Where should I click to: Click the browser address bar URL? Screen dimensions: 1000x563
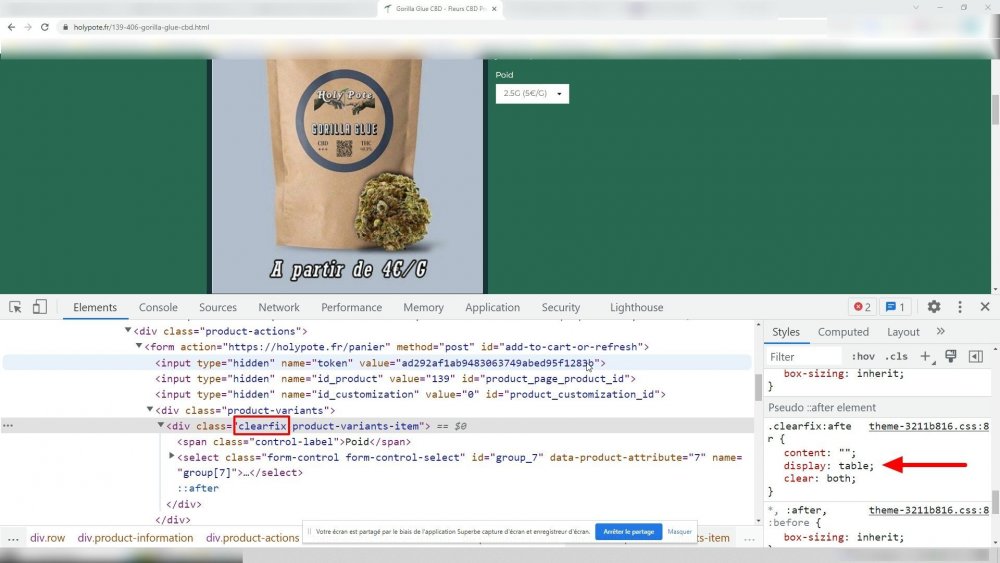(141, 27)
